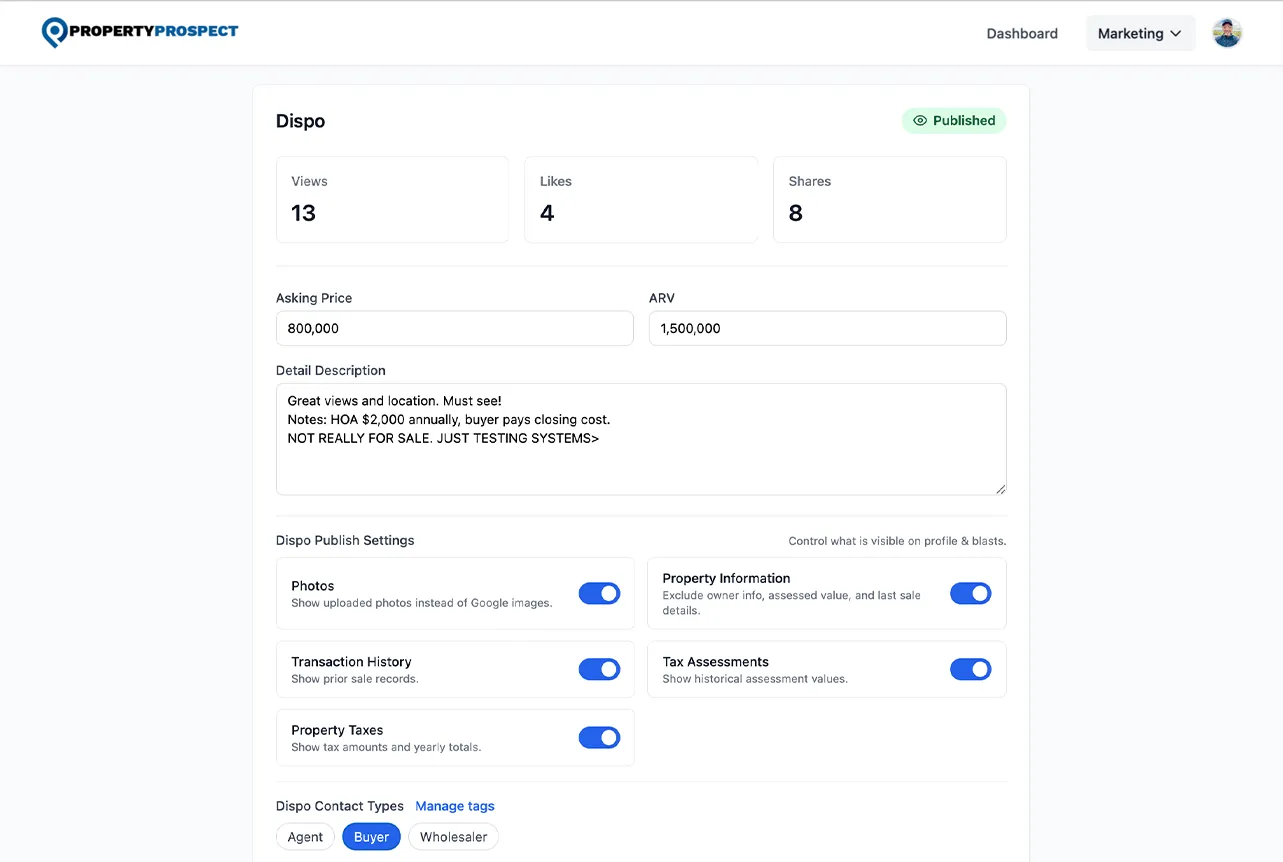Image resolution: width=1283 pixels, height=862 pixels.
Task: Click the Published status badge
Action: point(954,120)
